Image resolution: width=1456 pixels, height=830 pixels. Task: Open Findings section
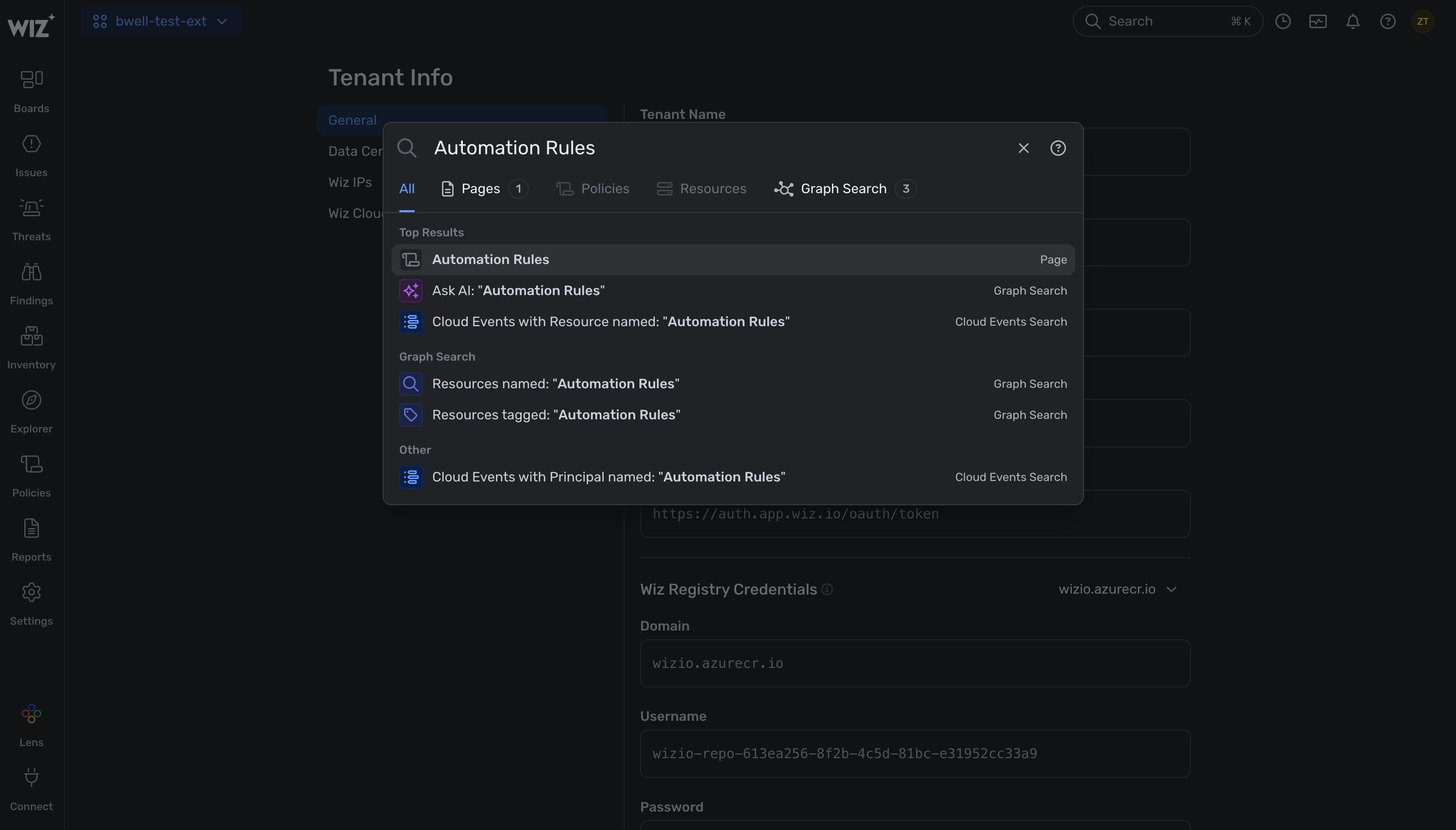(x=32, y=284)
